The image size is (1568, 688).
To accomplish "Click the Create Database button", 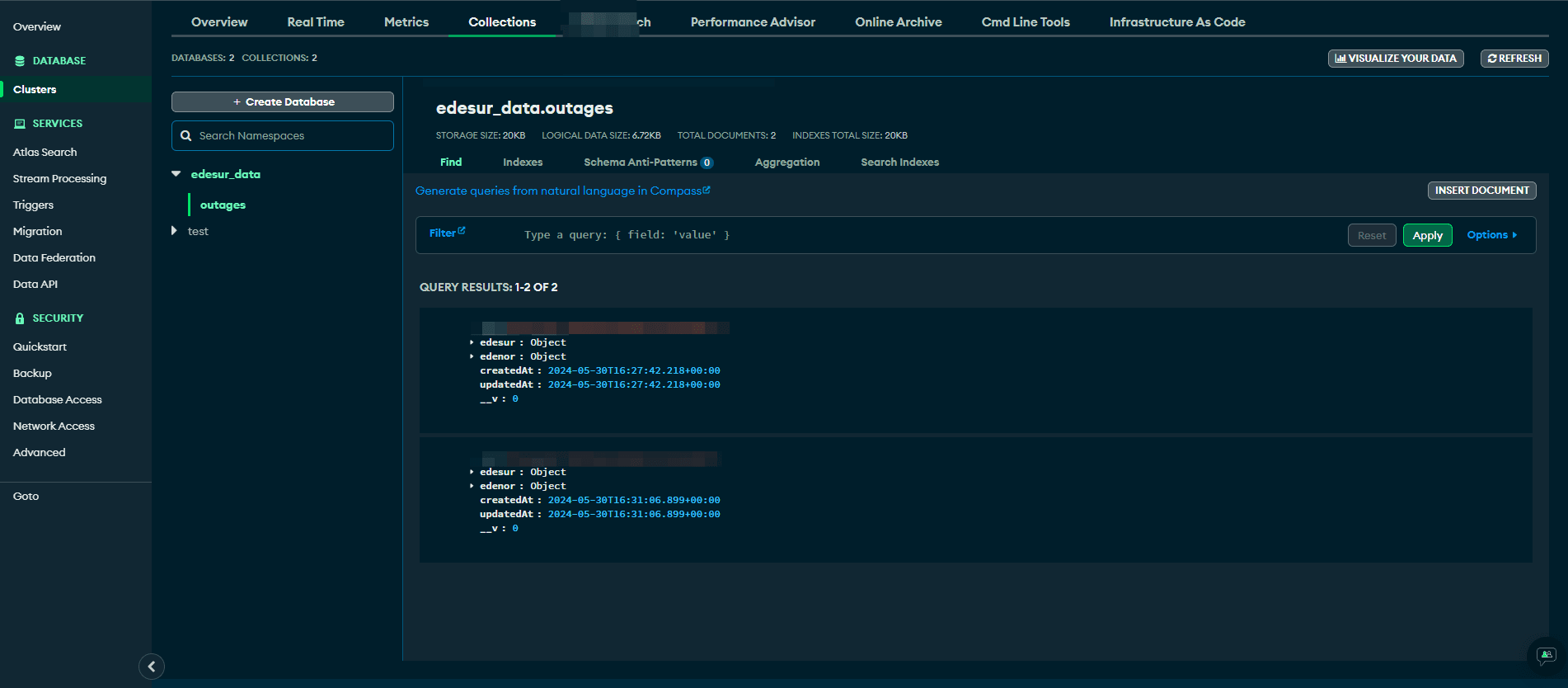I will tap(283, 102).
